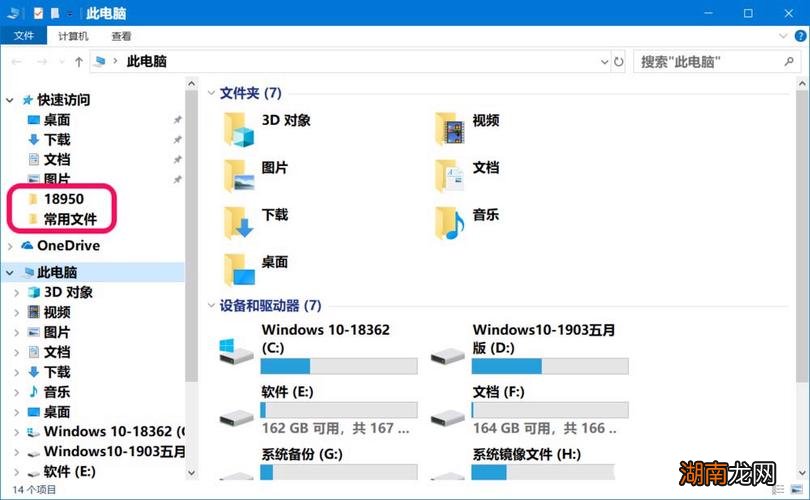The image size is (810, 500).
Task: Select Windows 10-18362 in navigation tree
Action: [107, 431]
